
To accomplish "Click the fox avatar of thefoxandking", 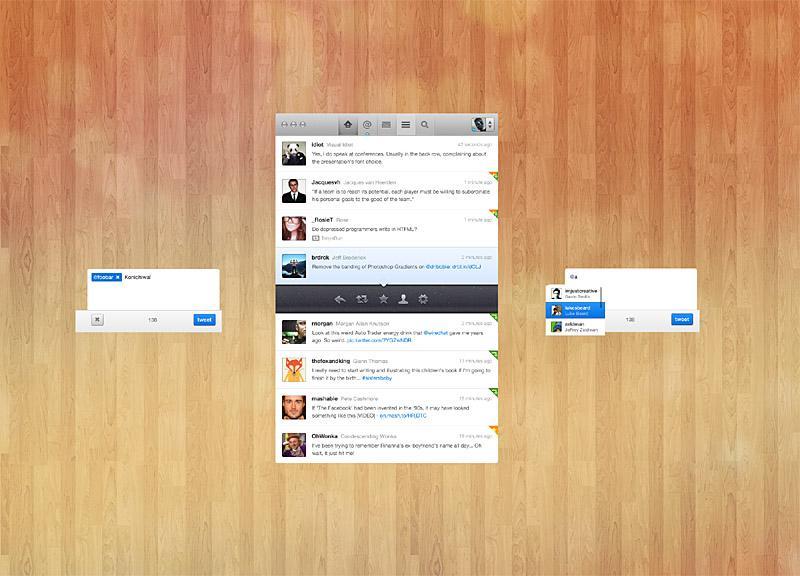I will coord(293,368).
